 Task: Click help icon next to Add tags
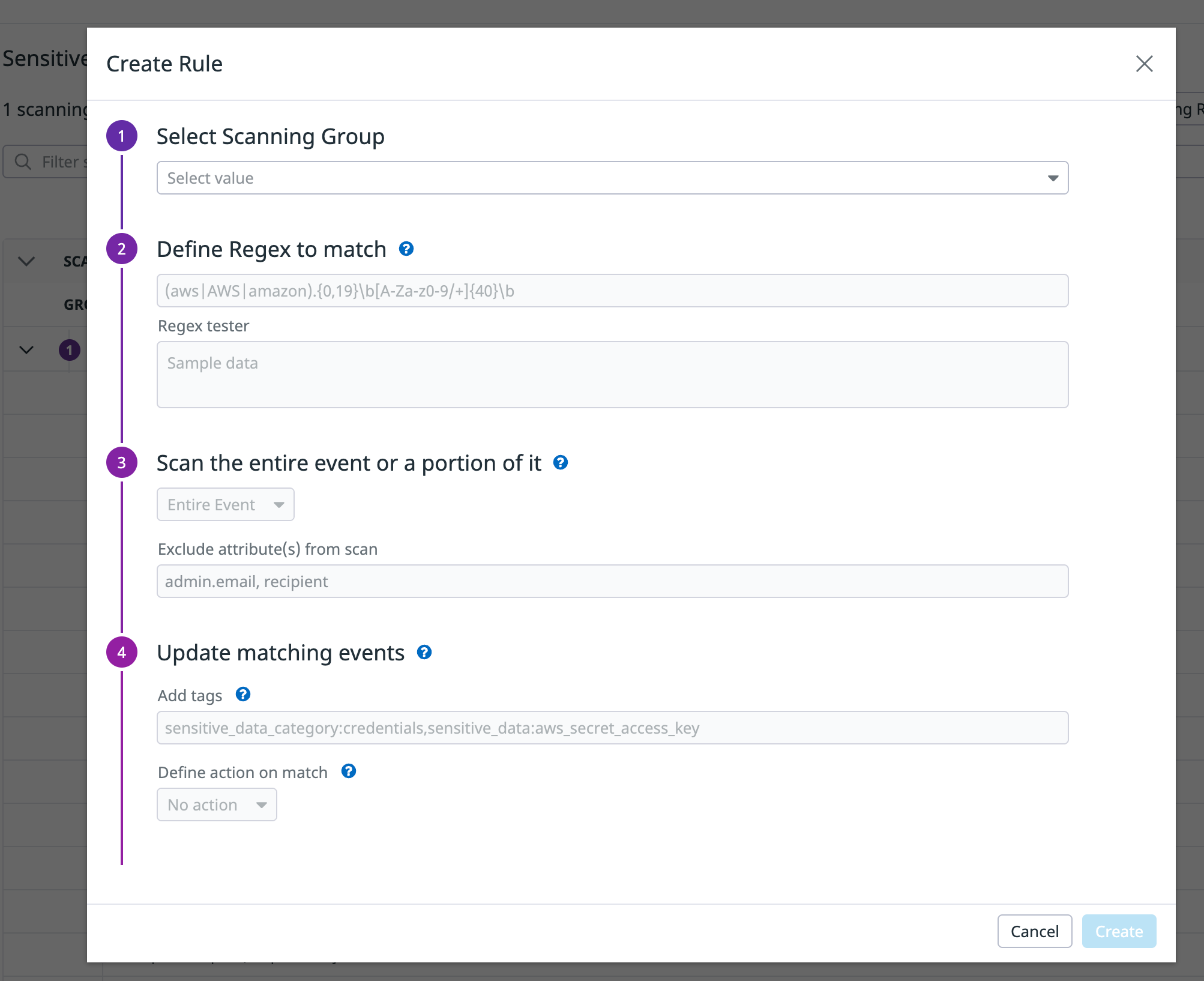click(243, 694)
